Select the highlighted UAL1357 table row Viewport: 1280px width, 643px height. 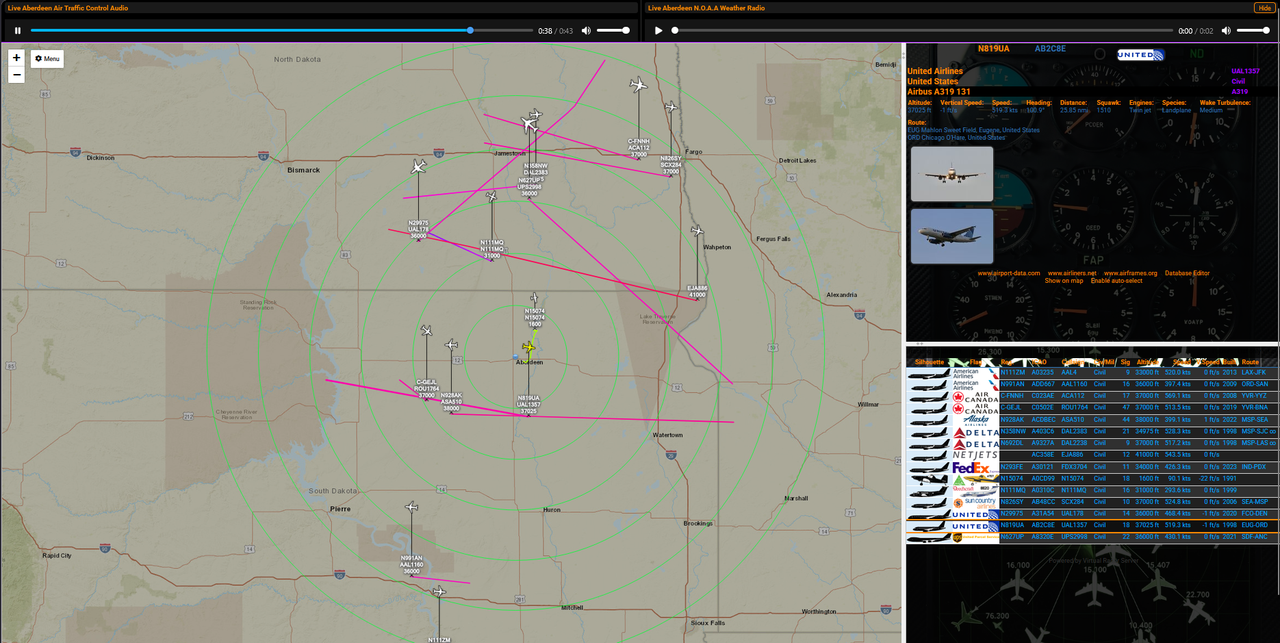coord(1092,525)
